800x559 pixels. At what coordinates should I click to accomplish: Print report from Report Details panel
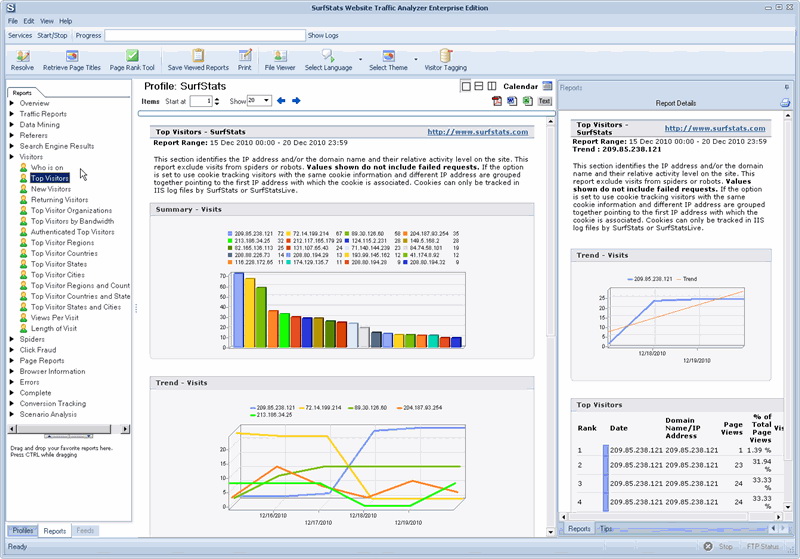(x=785, y=103)
